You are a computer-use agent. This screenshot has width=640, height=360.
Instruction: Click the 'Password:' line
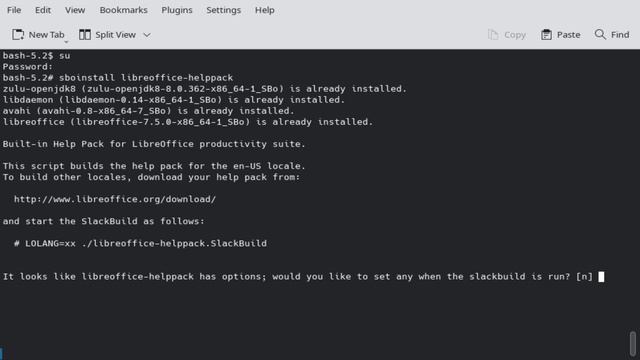[28, 67]
